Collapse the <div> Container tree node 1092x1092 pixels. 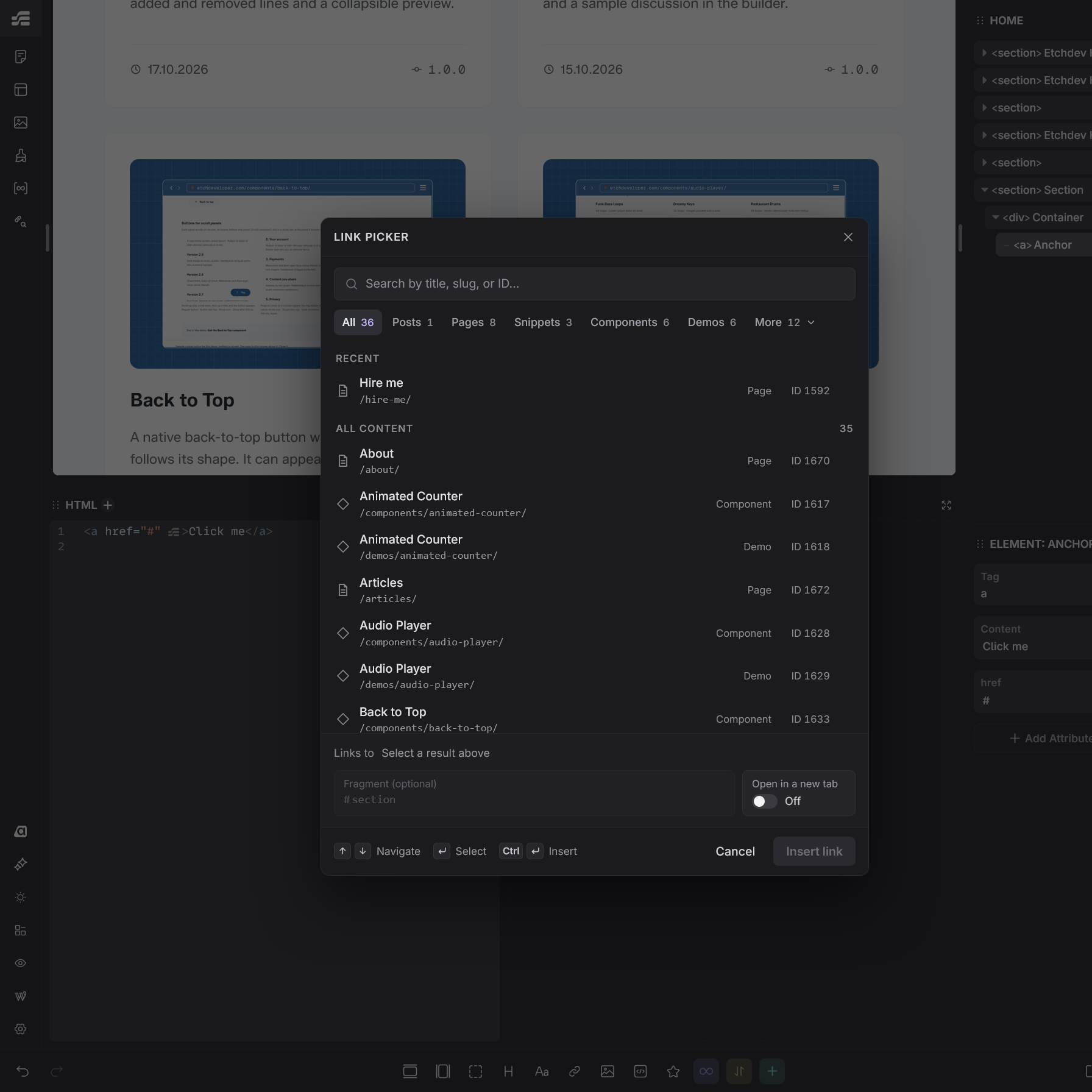click(x=996, y=218)
